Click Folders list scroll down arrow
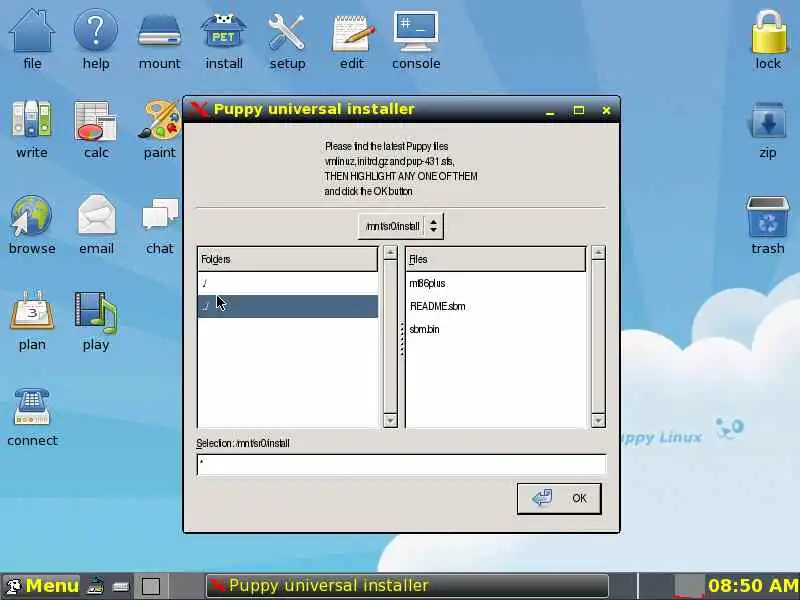The width and height of the screenshot is (800, 600). click(x=390, y=420)
